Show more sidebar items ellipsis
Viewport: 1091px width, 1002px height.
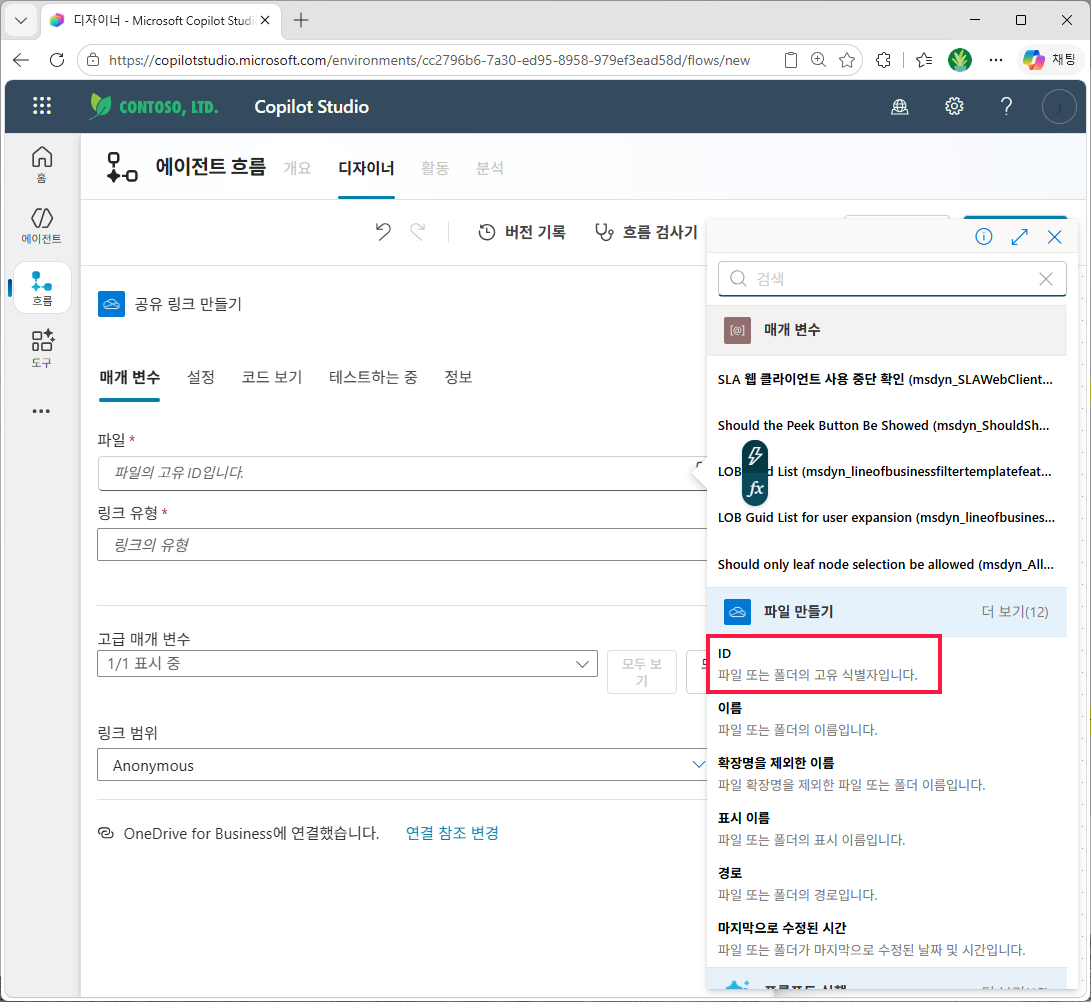pos(42,411)
